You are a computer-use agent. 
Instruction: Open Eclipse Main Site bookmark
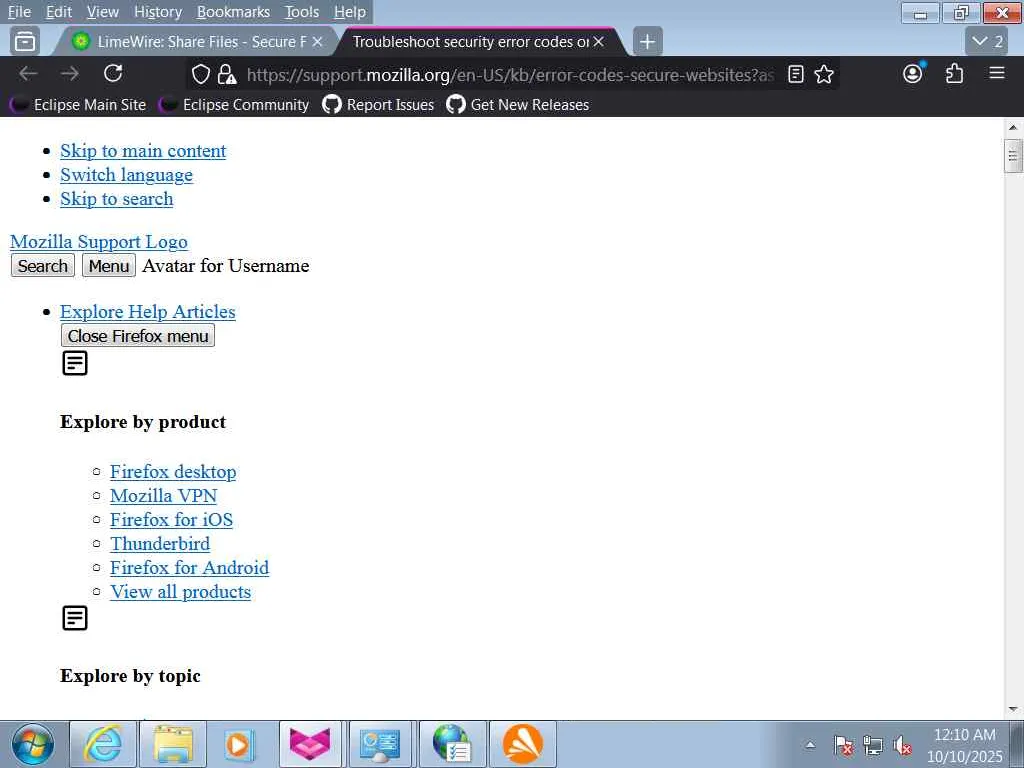click(78, 104)
